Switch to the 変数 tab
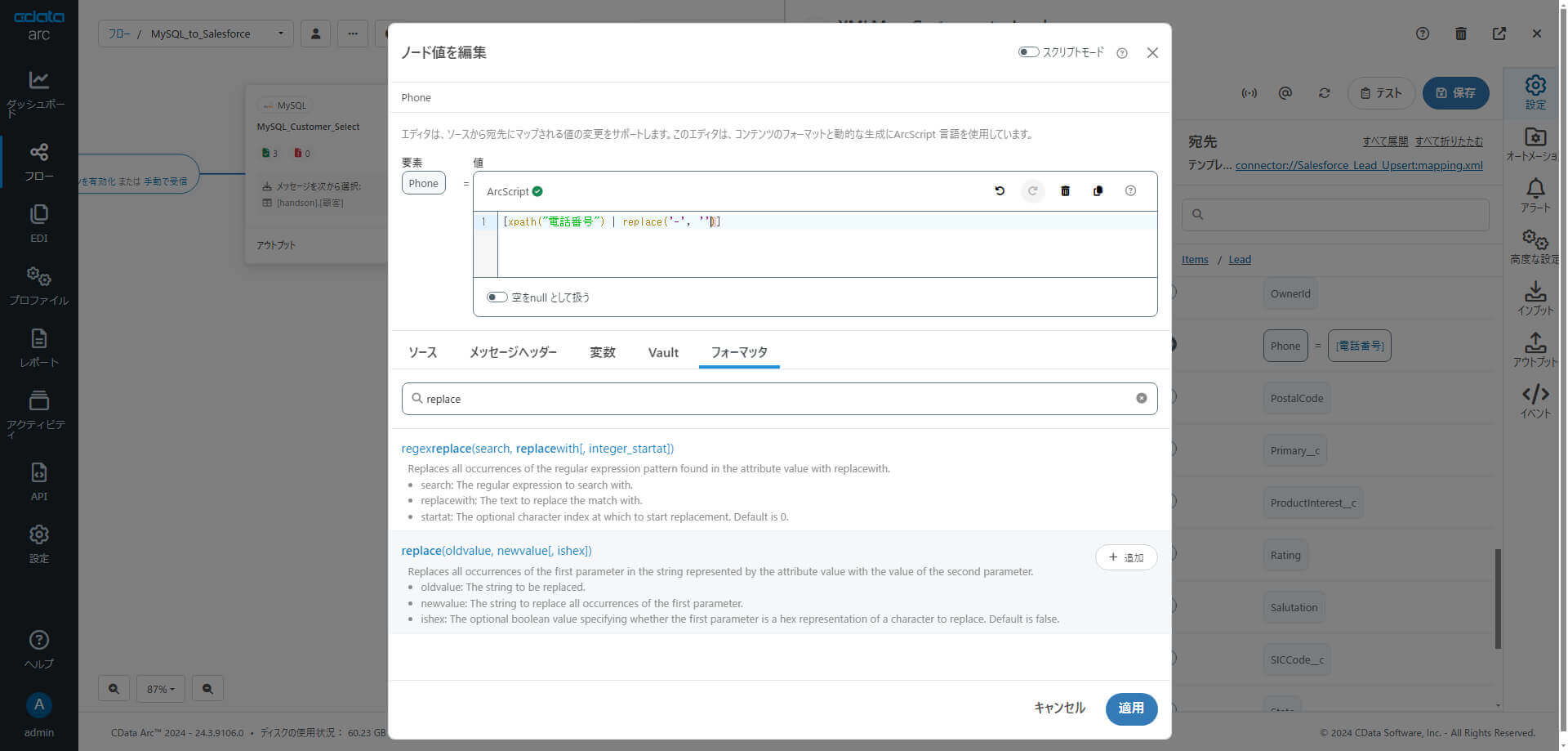 coord(603,352)
